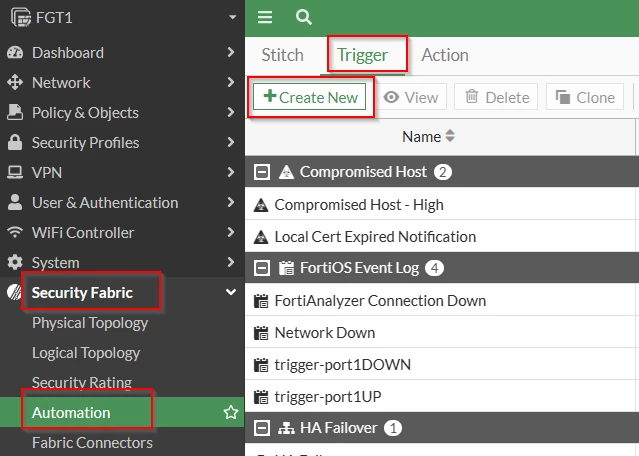
Task: Click the icon beside Compromised Host - High
Action: [x=261, y=205]
